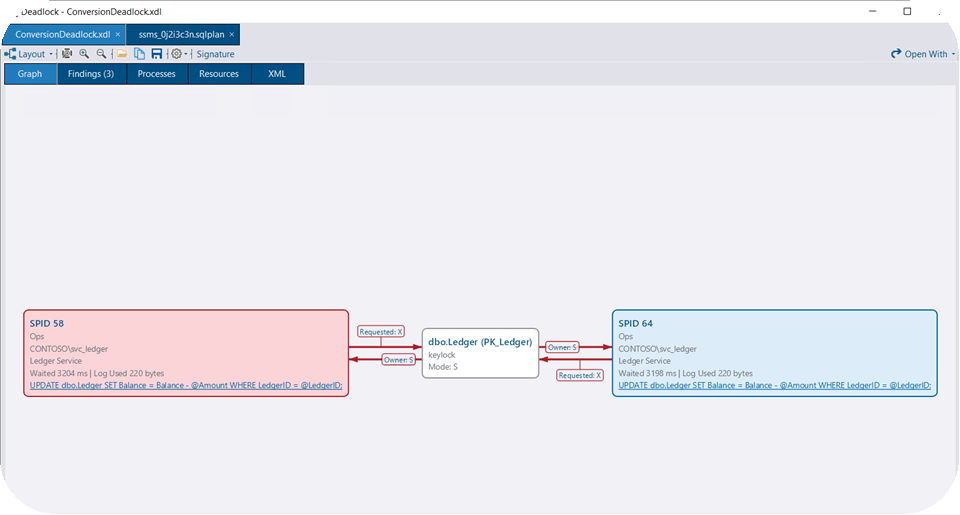Maximize the Deadlock window
Viewport: 960px width, 515px height.
coord(907,11)
